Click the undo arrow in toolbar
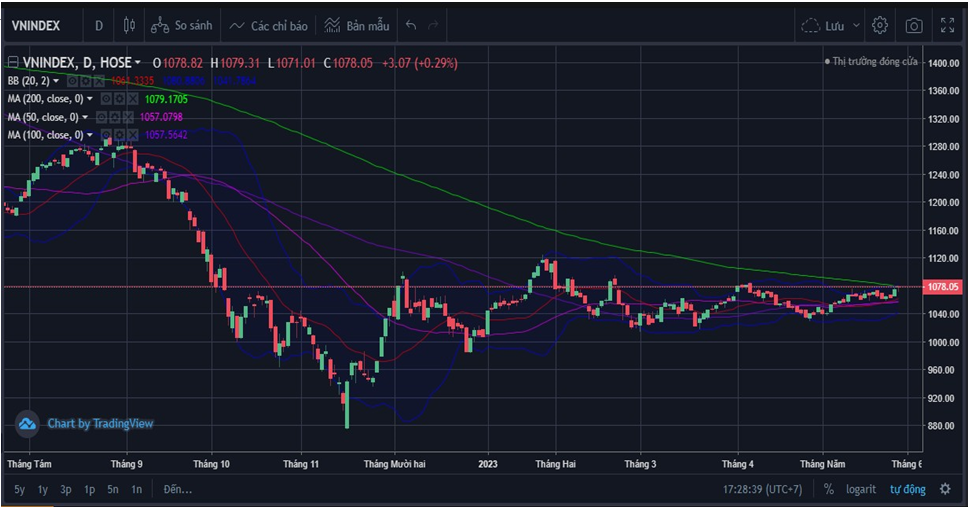The height and width of the screenshot is (507, 968). [x=411, y=25]
